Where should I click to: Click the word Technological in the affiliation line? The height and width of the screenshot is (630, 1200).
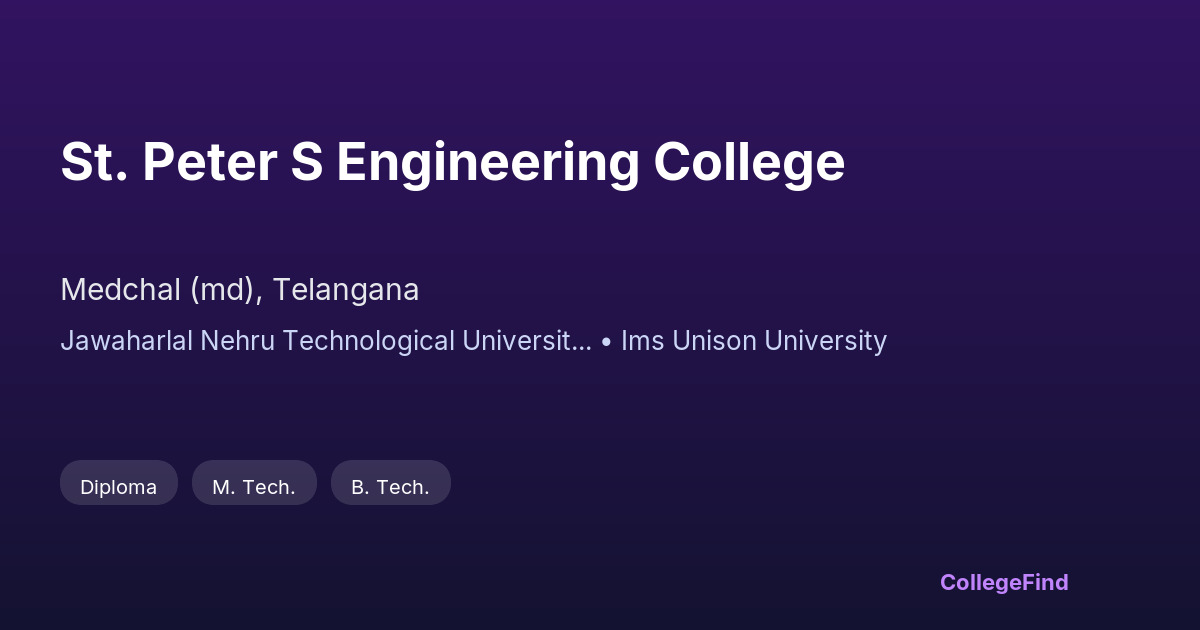click(x=368, y=341)
